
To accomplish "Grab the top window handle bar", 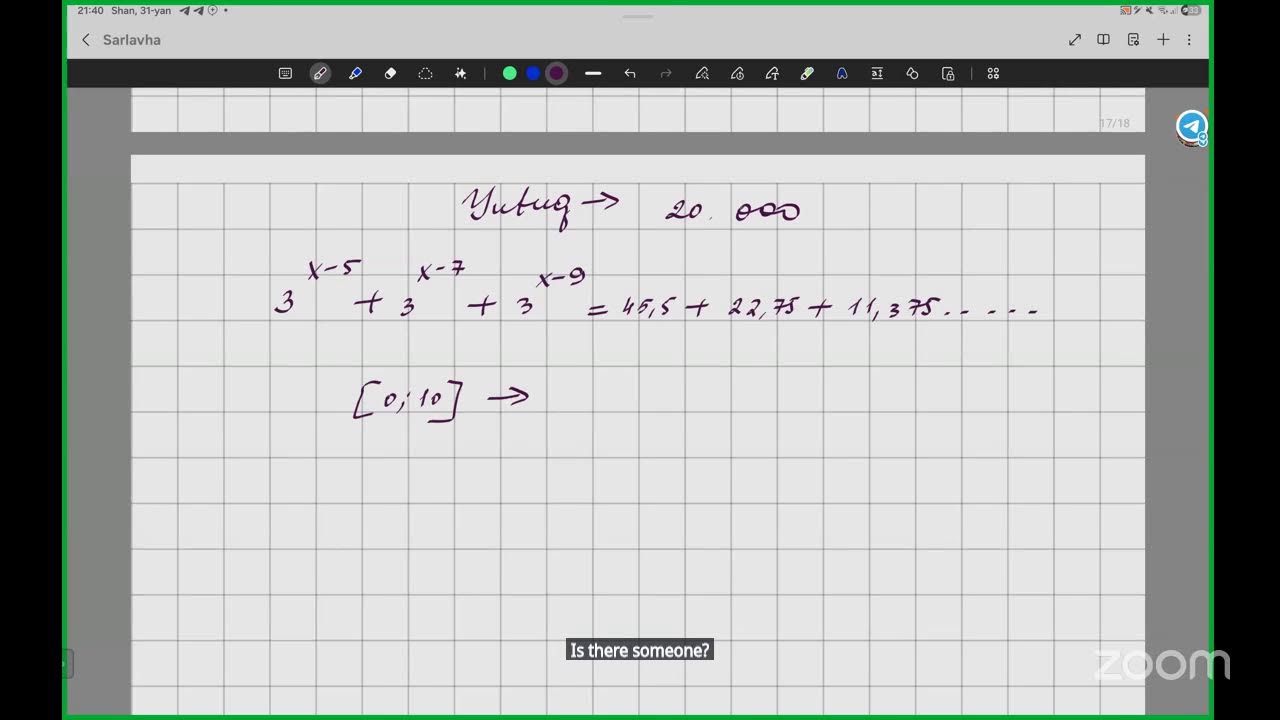I will (637, 16).
